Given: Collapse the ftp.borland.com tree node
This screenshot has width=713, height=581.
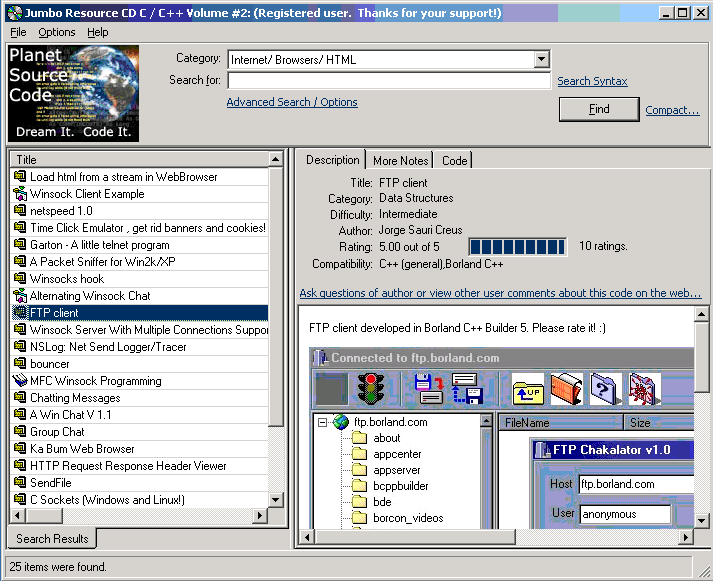Looking at the screenshot, I should coord(322,422).
